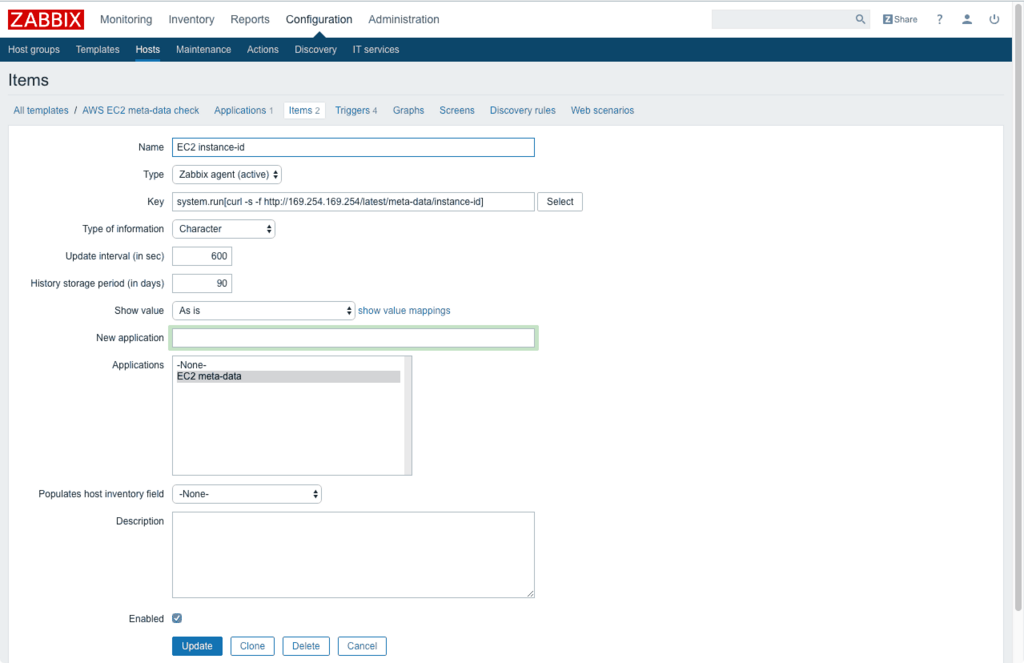Switch to the Discovery rules tab

coord(522,110)
